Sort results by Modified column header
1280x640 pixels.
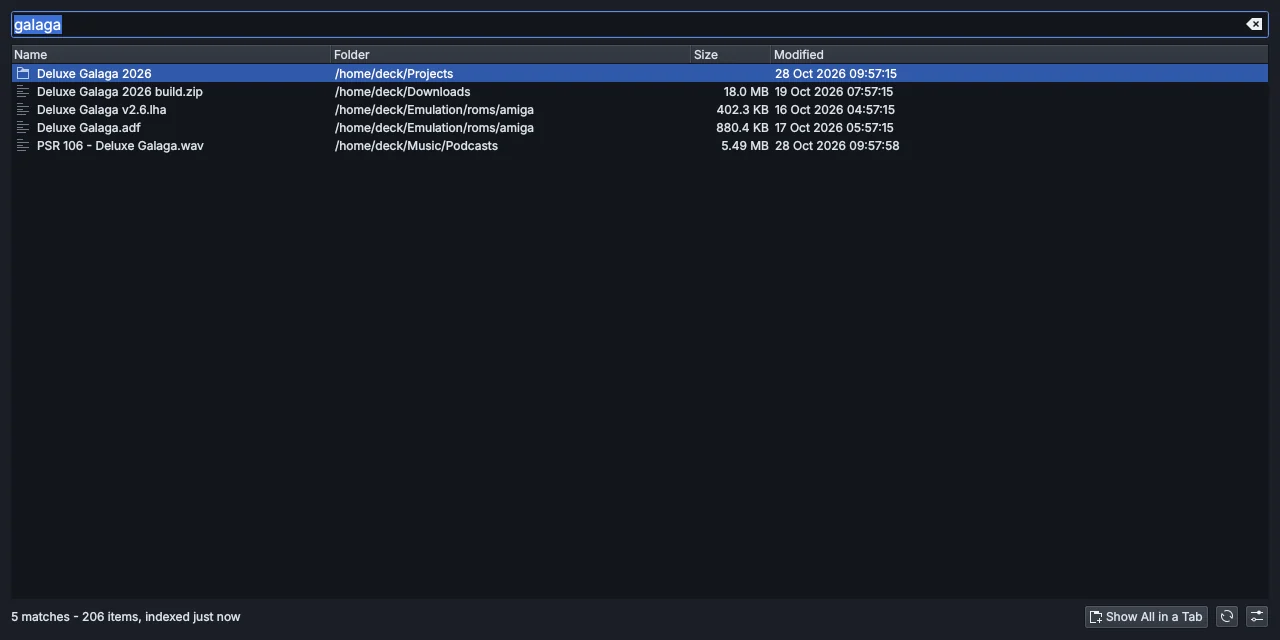[x=1019, y=54]
